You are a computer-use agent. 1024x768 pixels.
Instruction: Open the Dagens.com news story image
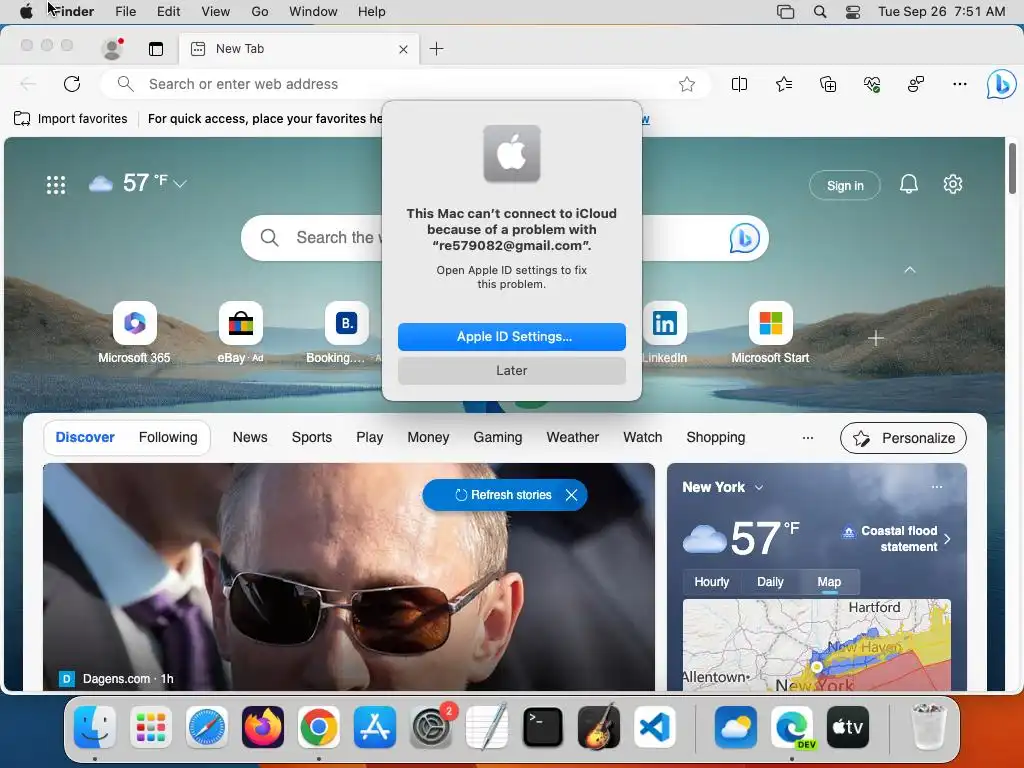(349, 577)
